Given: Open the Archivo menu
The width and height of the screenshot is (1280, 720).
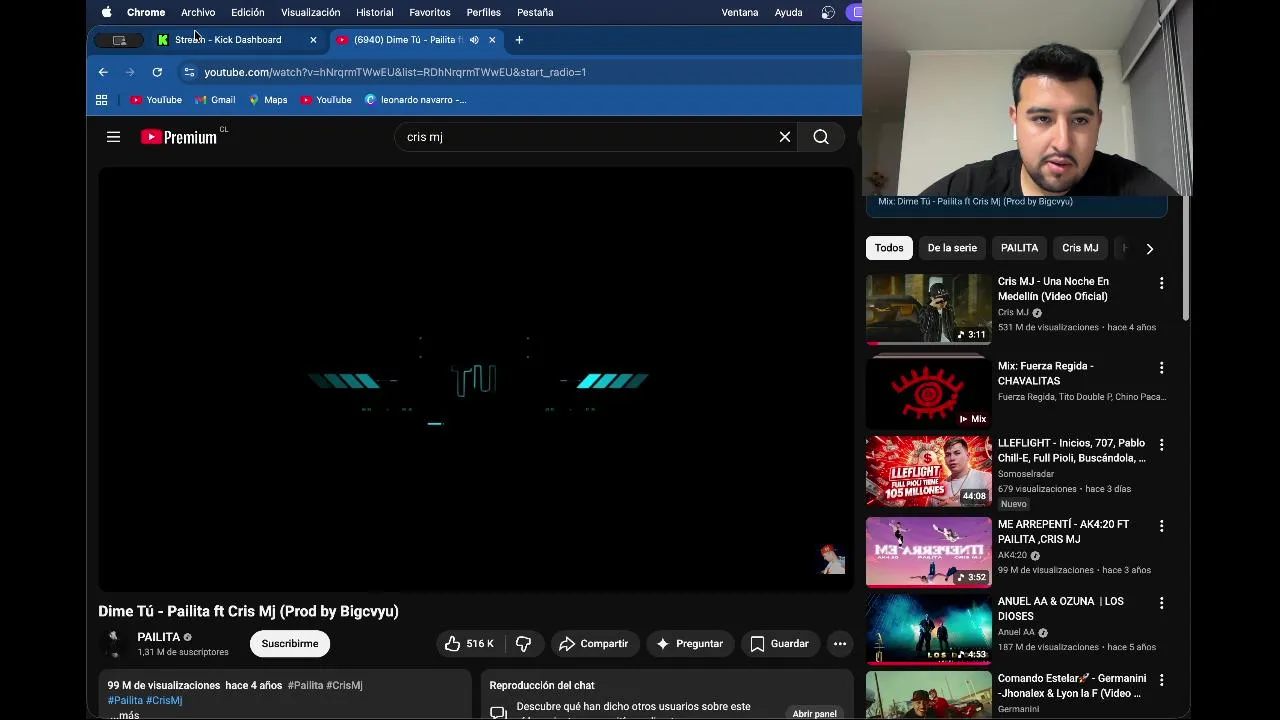Looking at the screenshot, I should coord(198,12).
